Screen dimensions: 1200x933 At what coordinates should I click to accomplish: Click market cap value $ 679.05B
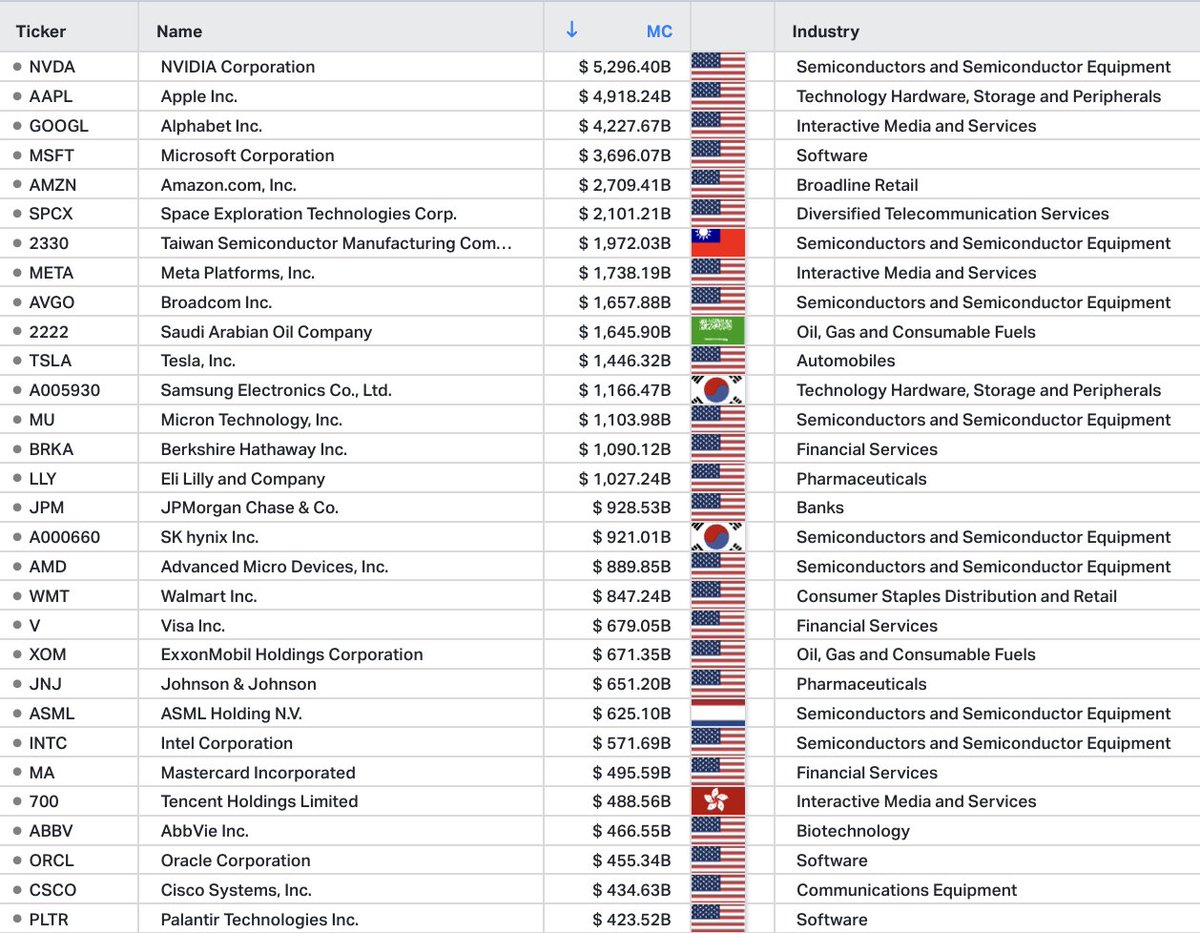pos(632,625)
